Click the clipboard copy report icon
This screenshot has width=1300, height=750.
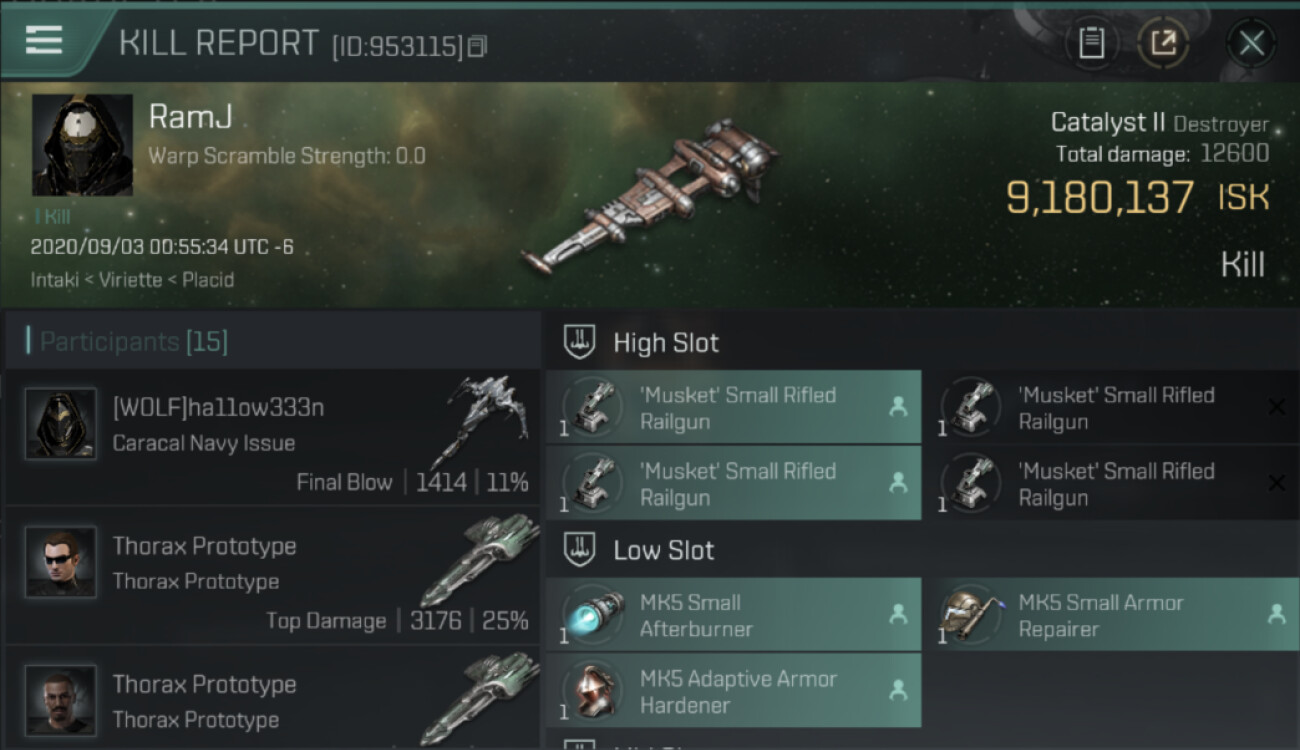click(1091, 43)
